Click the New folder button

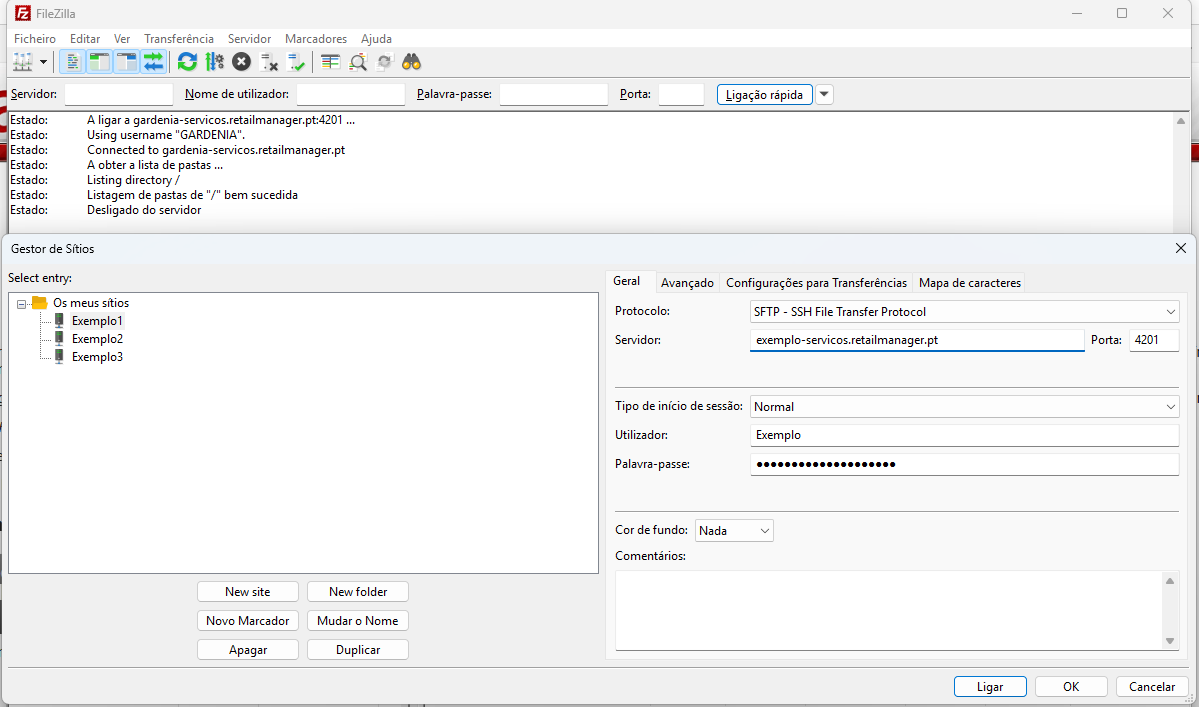click(x=358, y=592)
